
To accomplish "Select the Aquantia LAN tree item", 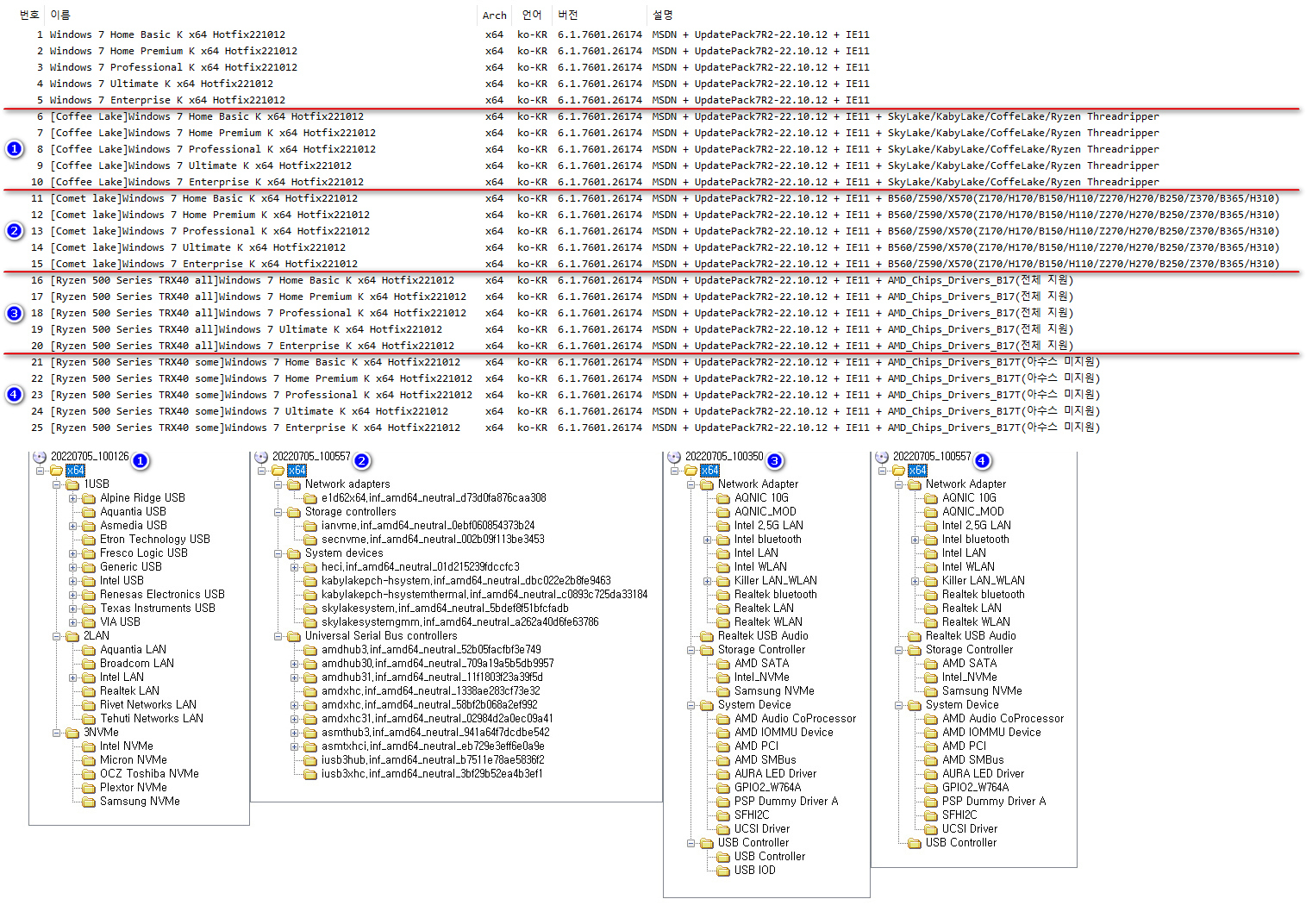I will point(133,650).
